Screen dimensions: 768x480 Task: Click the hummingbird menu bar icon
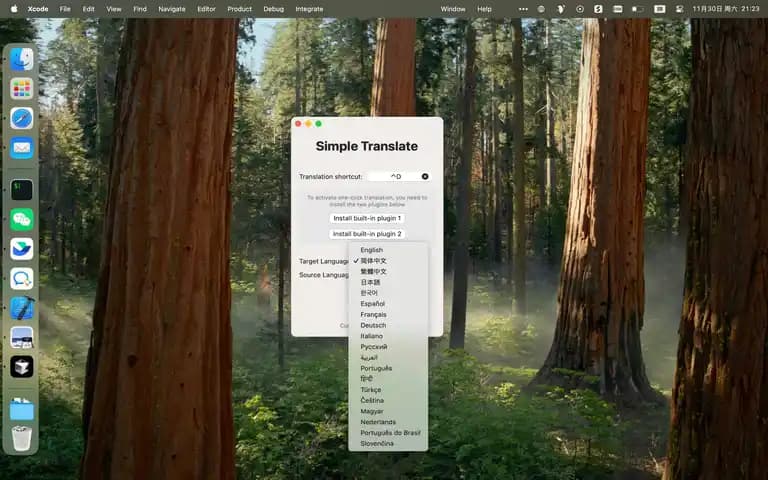[561, 9]
